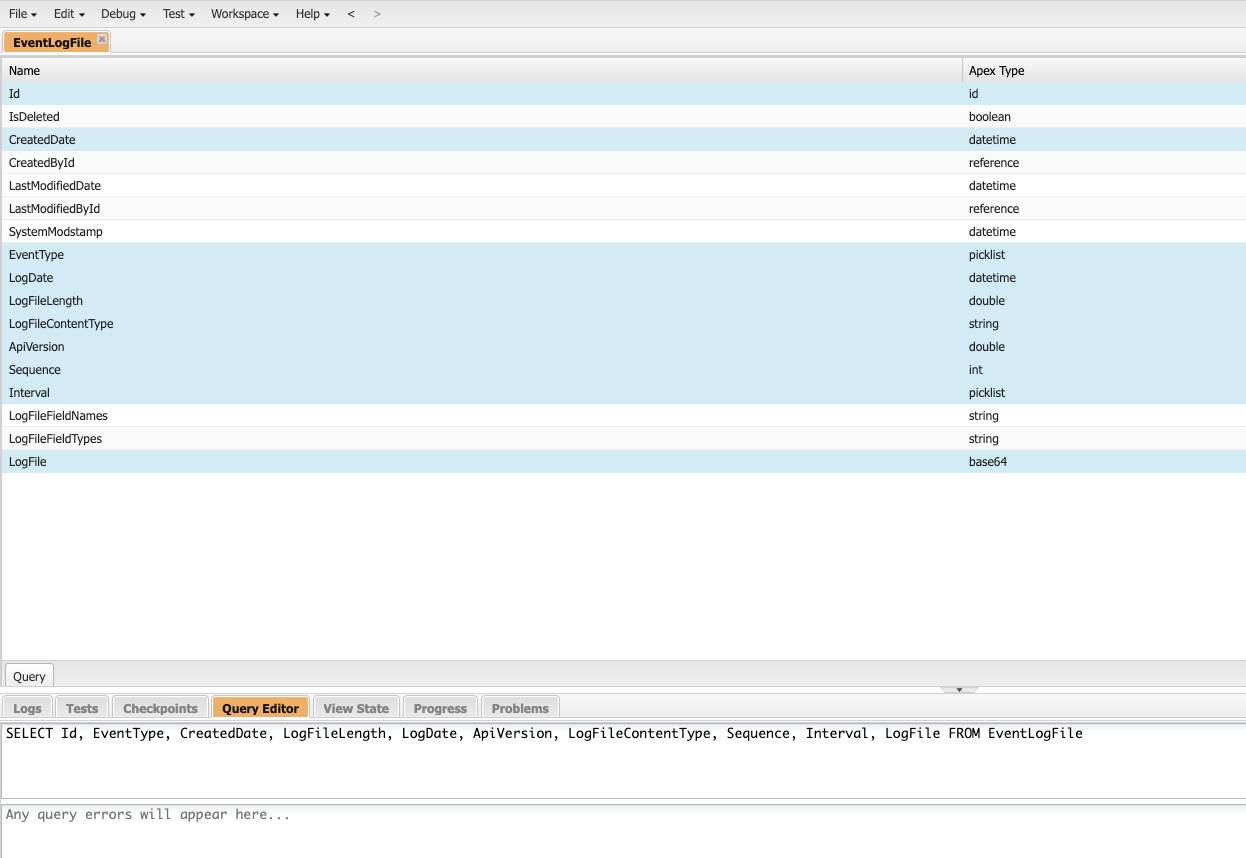Click the Query button
Viewport: 1246px width, 858px height.
click(29, 676)
